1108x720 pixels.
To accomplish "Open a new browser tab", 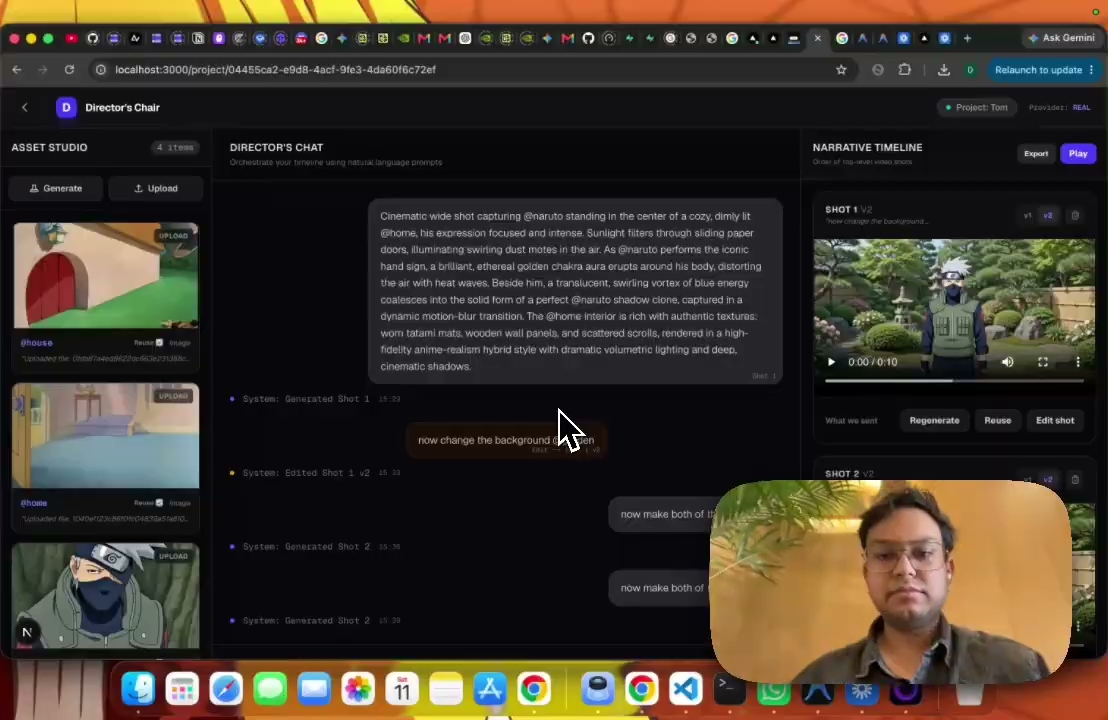I will point(967,38).
